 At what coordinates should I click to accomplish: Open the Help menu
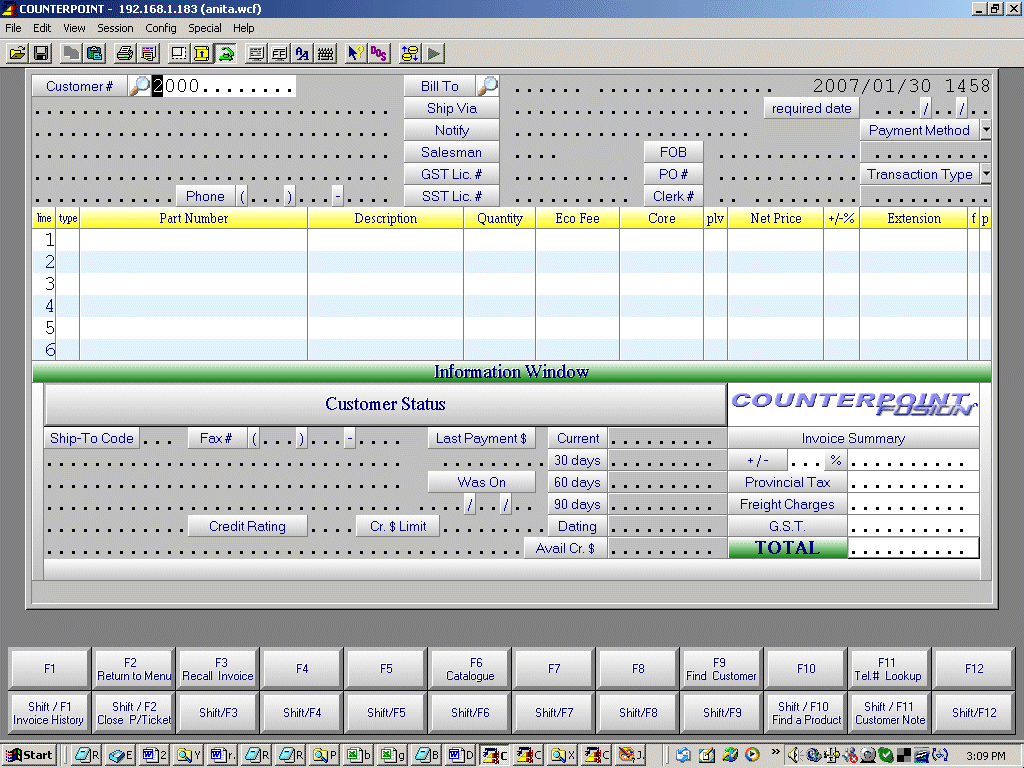(x=244, y=28)
